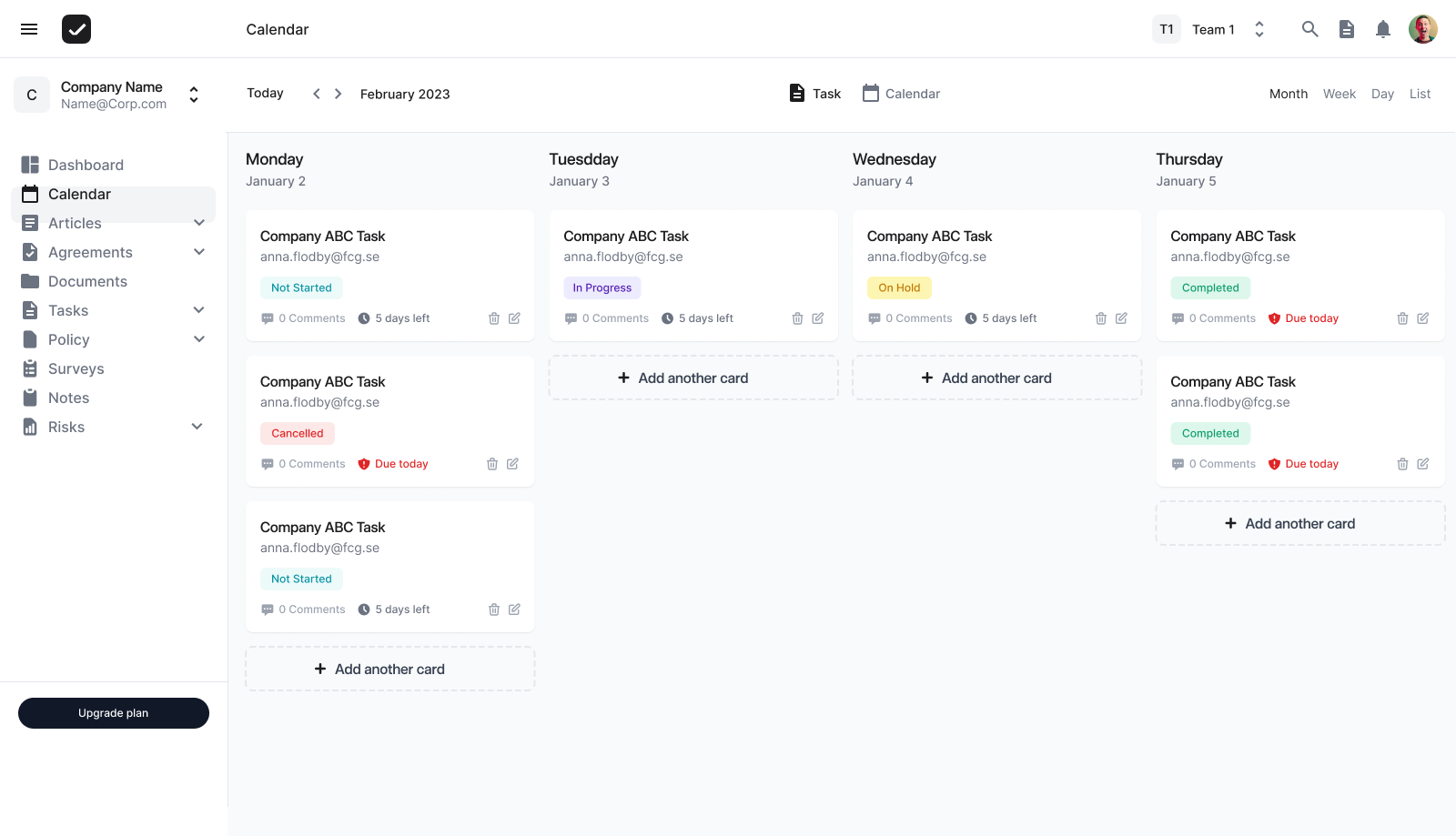The height and width of the screenshot is (836, 1456).
Task: Click the checkmark app logo
Action: click(x=76, y=28)
